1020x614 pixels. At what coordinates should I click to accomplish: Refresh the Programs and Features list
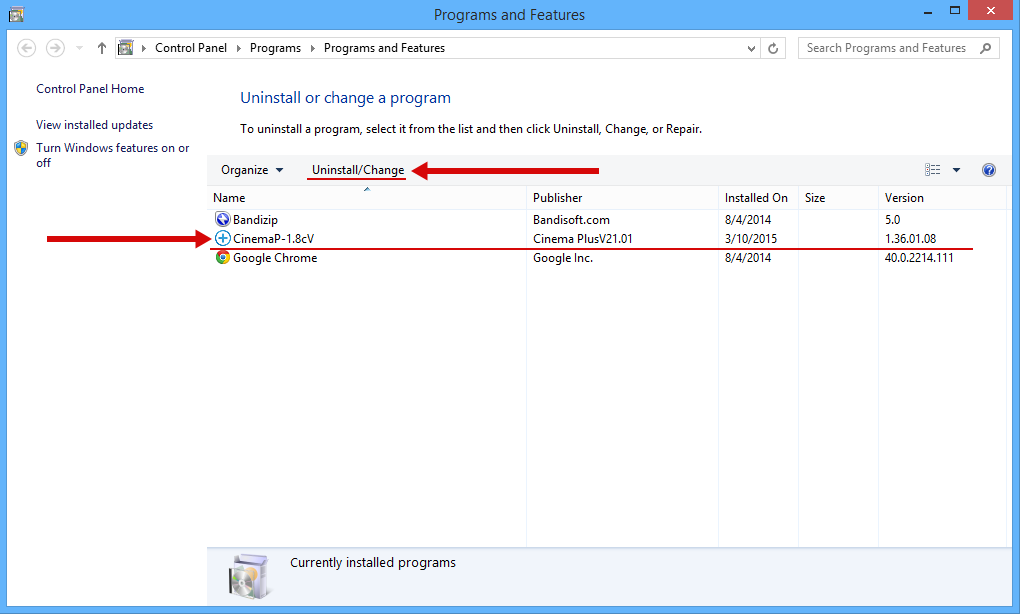tap(773, 48)
